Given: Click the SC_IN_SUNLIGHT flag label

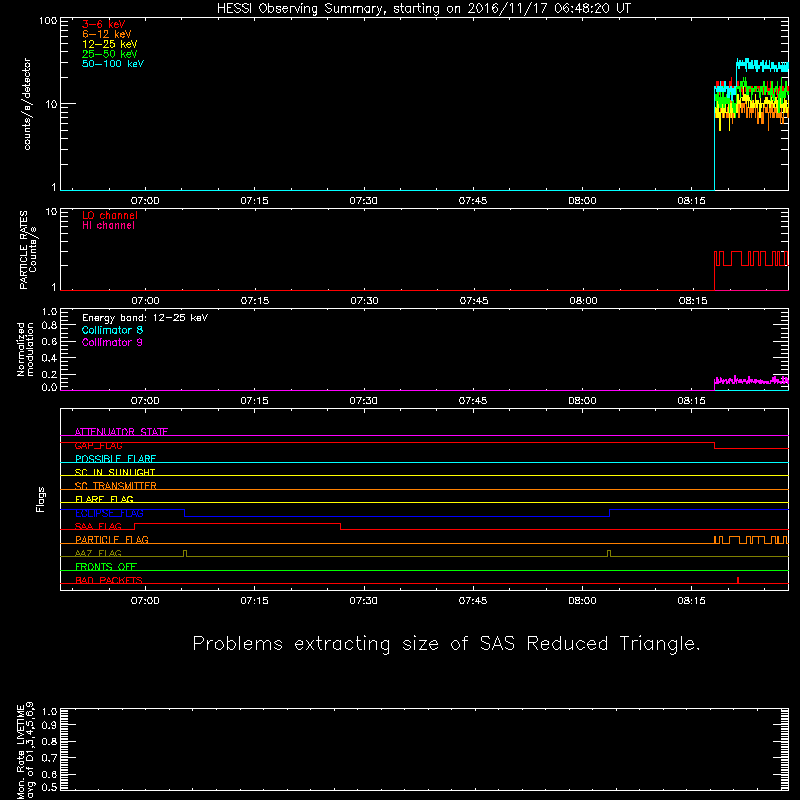Looking at the screenshot, I should pyautogui.click(x=115, y=472).
